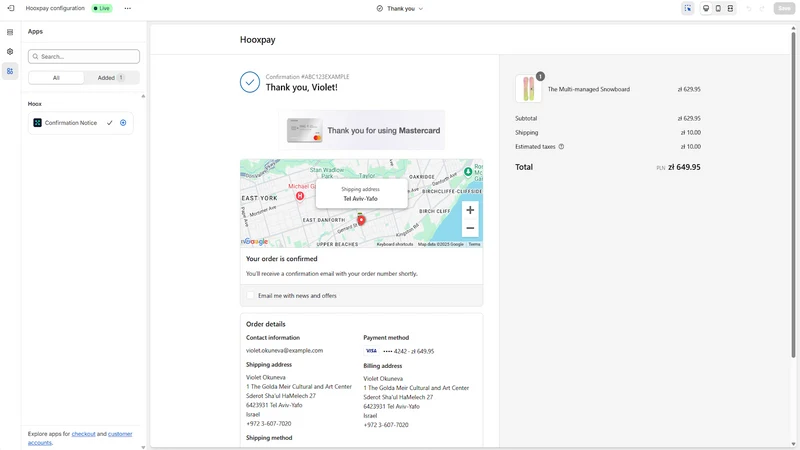Viewport: 800px width, 450px height.
Task: Select the All apps tab
Action: click(x=56, y=78)
